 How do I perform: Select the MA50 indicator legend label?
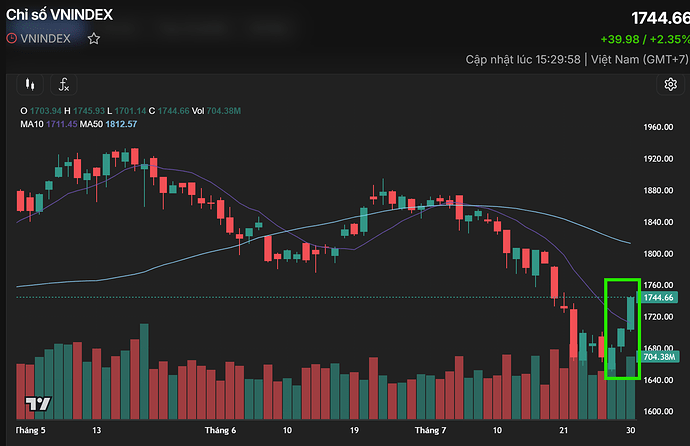91,124
